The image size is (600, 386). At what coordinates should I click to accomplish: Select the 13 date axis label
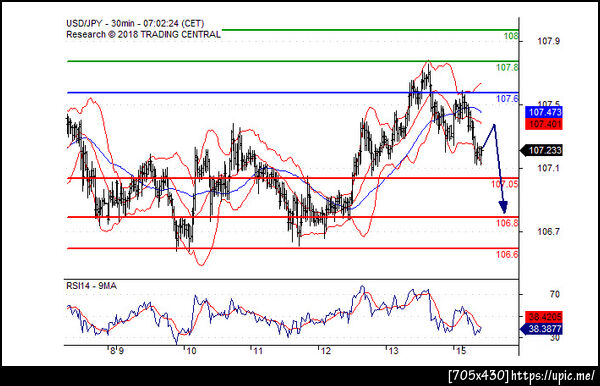pos(393,351)
